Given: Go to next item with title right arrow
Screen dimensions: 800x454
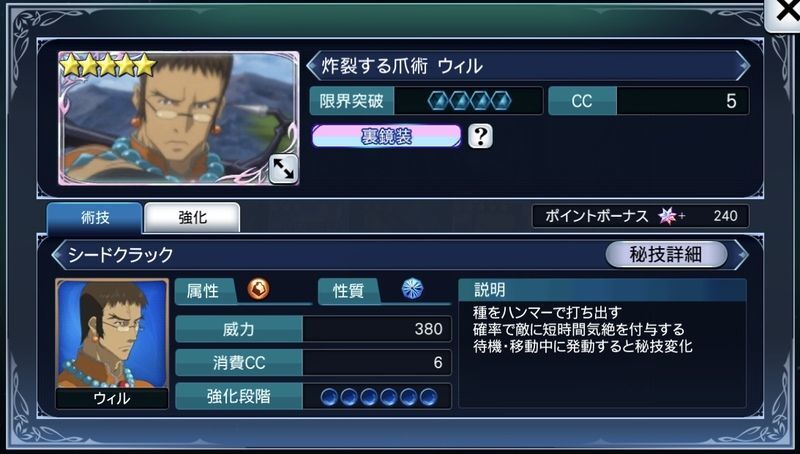Looking at the screenshot, I should click(743, 66).
